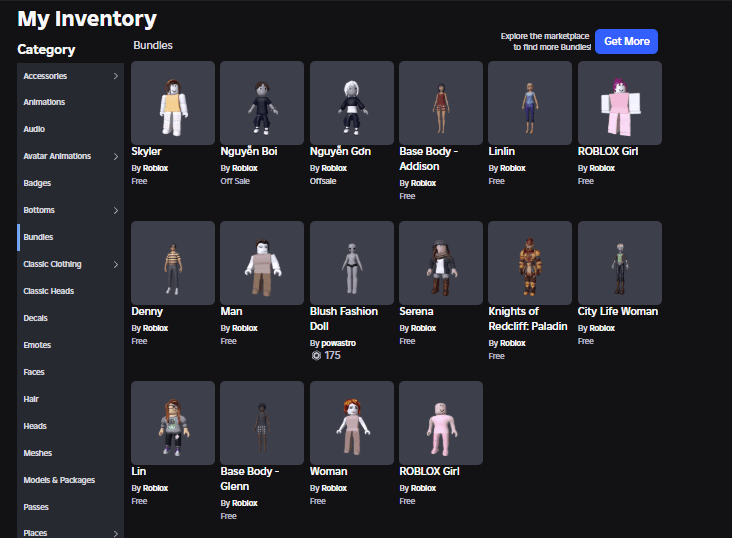Image resolution: width=732 pixels, height=538 pixels.
Task: Open the Base Body - Glenn title link
Action: tap(250, 479)
